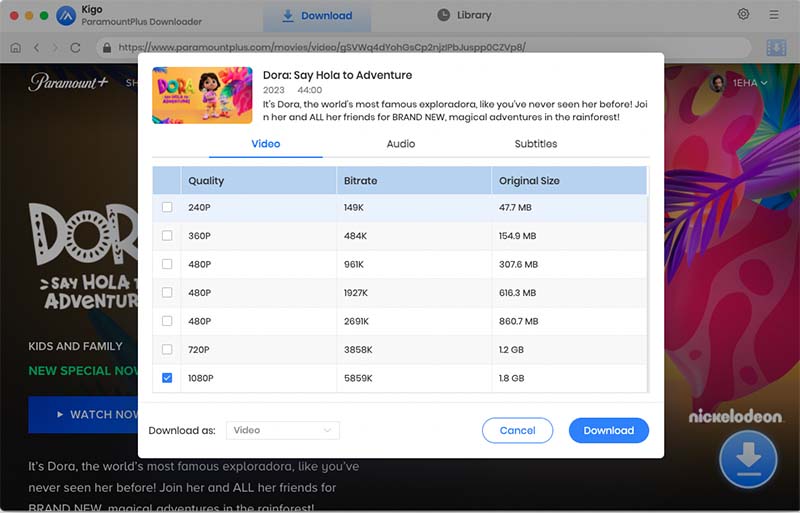Click the 720P quality label
The image size is (800, 513).
pyautogui.click(x=198, y=350)
